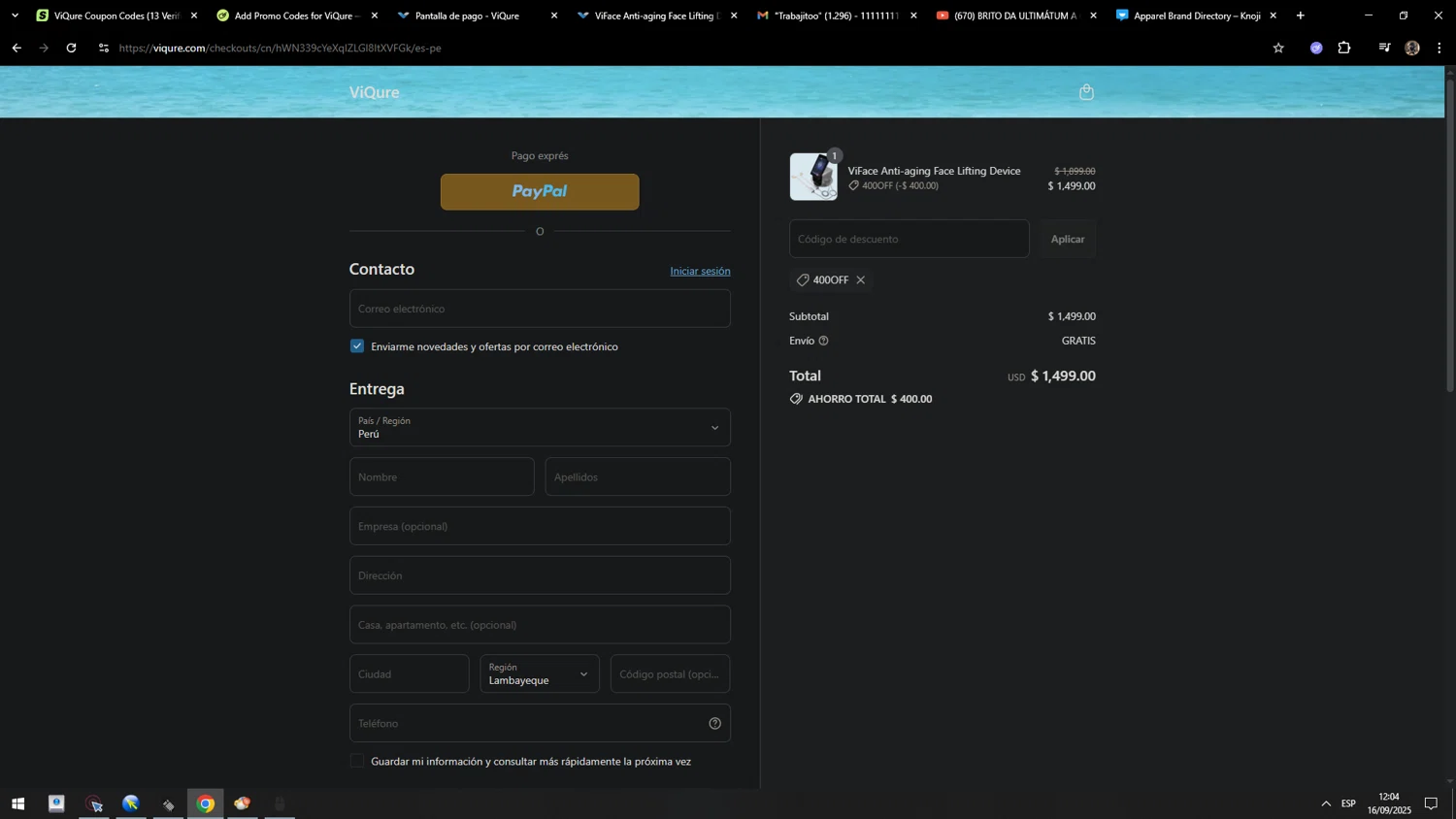Show shipping info help icon next to Envío
1456x819 pixels.
[823, 341]
